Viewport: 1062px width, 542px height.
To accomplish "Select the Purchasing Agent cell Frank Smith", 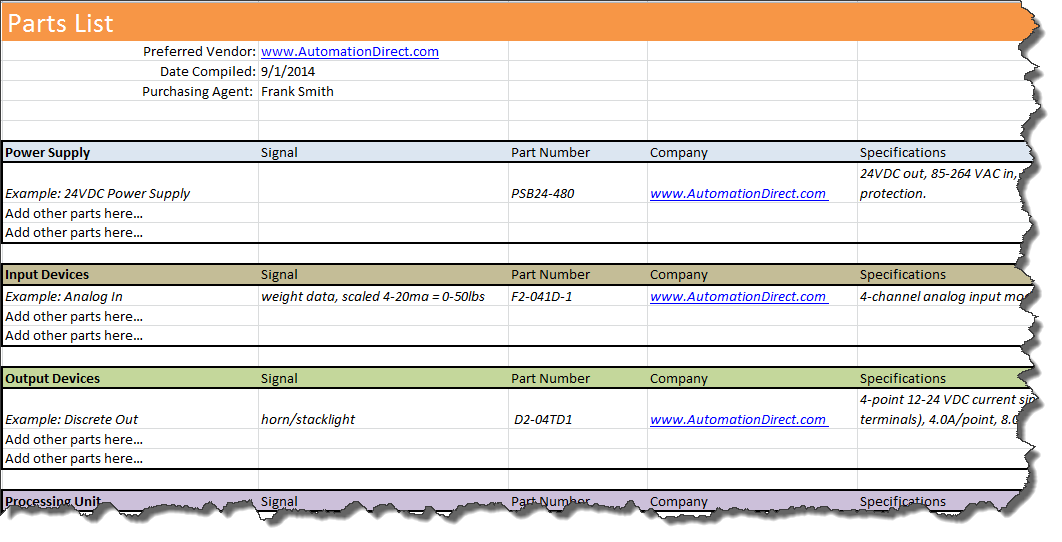I will (x=297, y=91).
